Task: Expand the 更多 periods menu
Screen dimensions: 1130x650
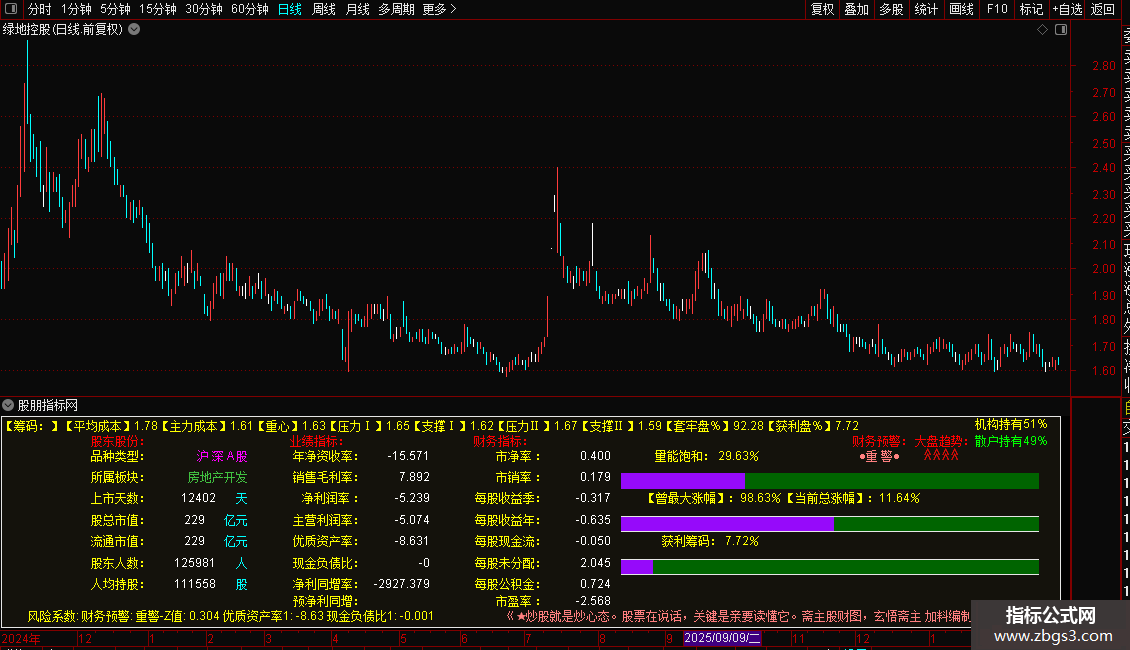Action: pos(440,9)
